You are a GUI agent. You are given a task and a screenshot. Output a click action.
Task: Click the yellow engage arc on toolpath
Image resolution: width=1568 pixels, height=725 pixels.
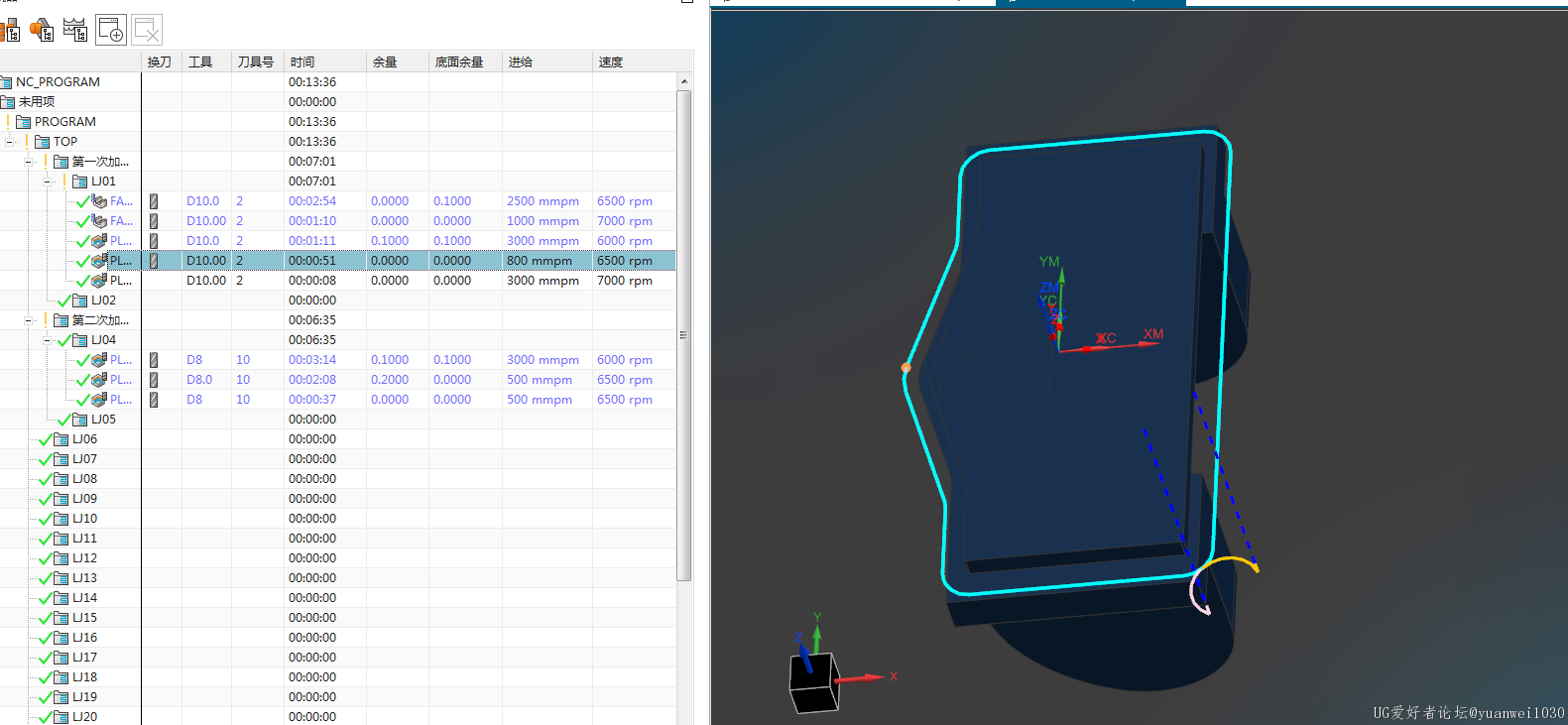(1230, 562)
